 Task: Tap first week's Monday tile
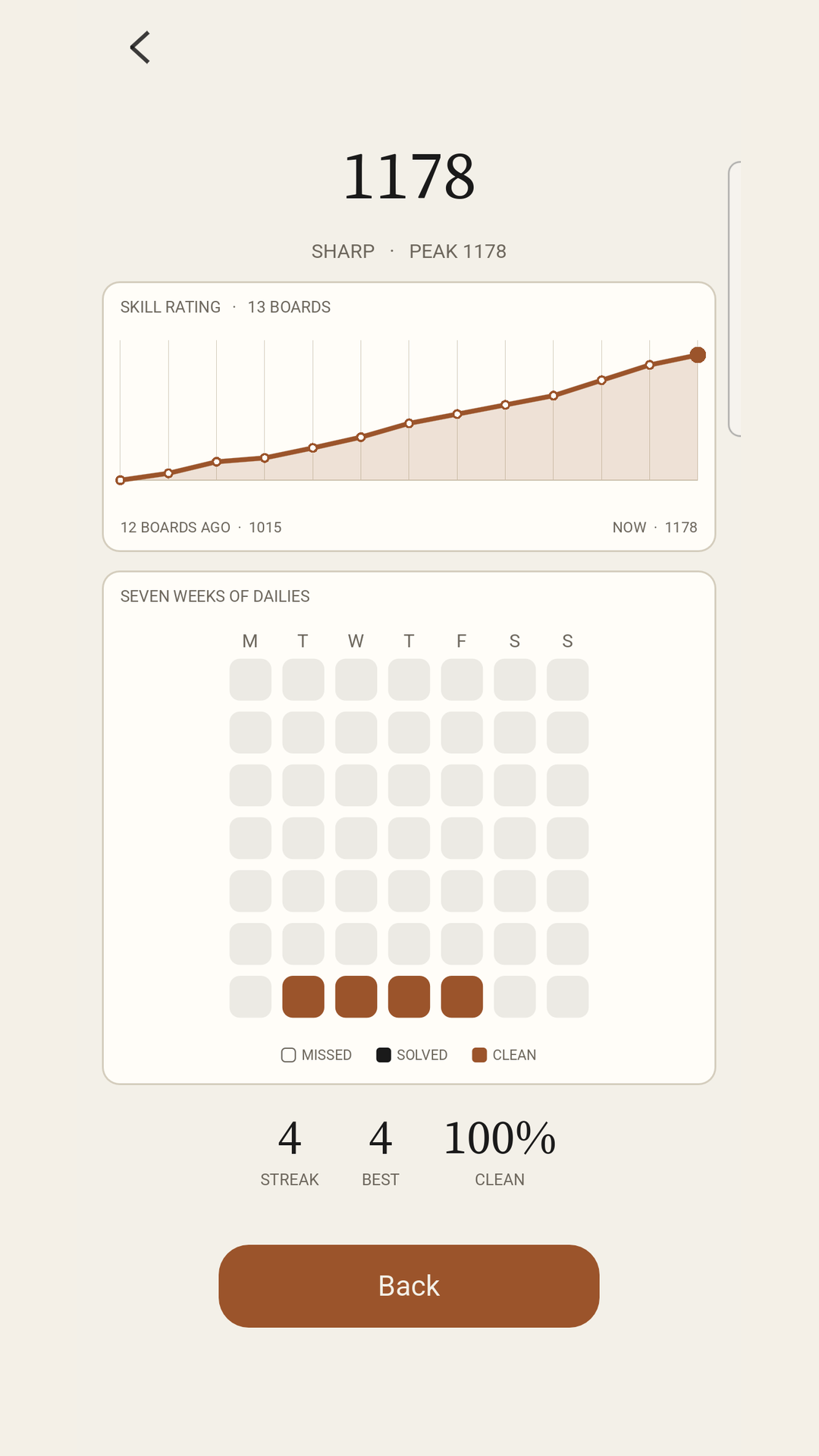point(250,679)
